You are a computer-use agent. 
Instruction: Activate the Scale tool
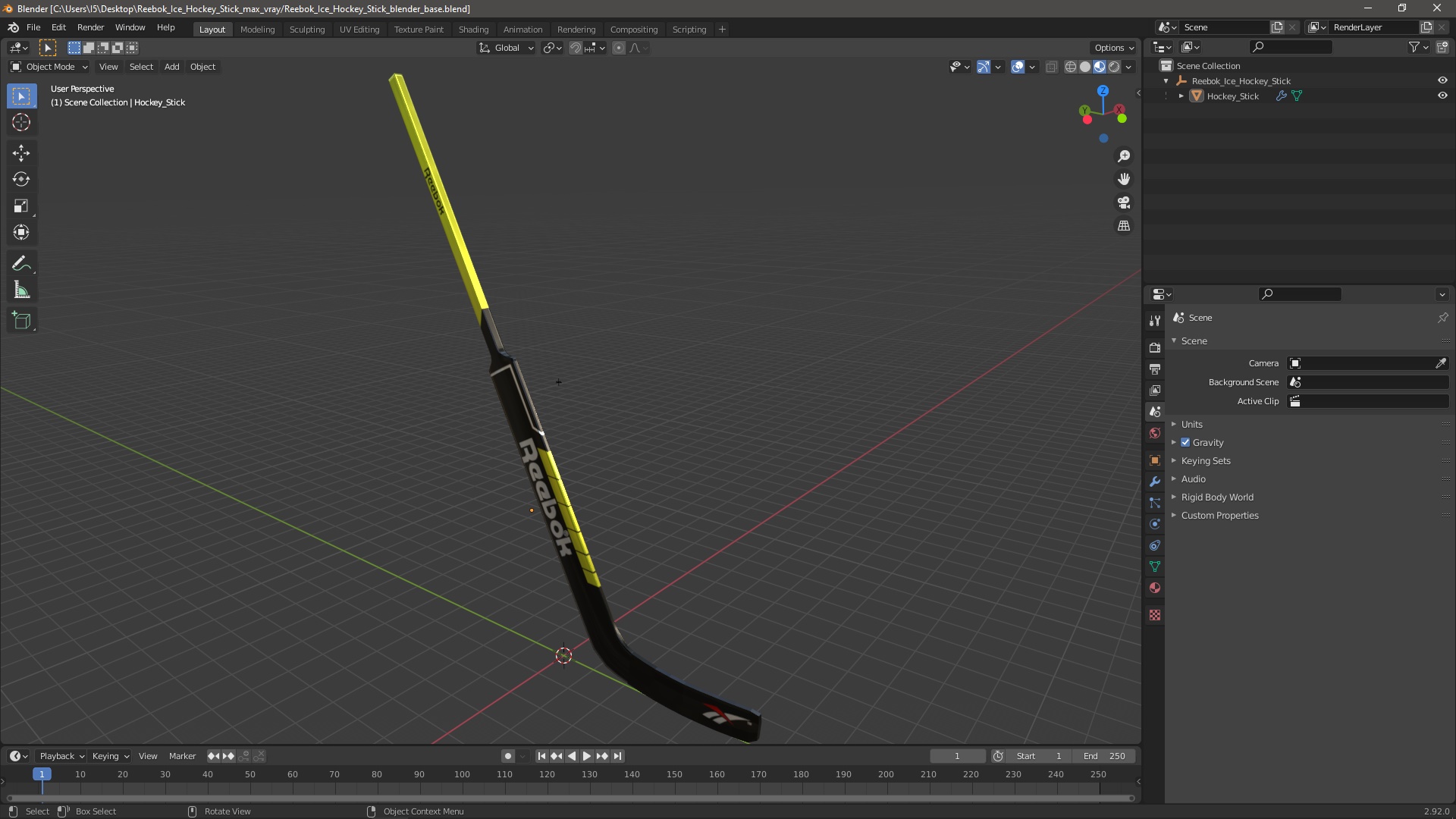pos(21,206)
